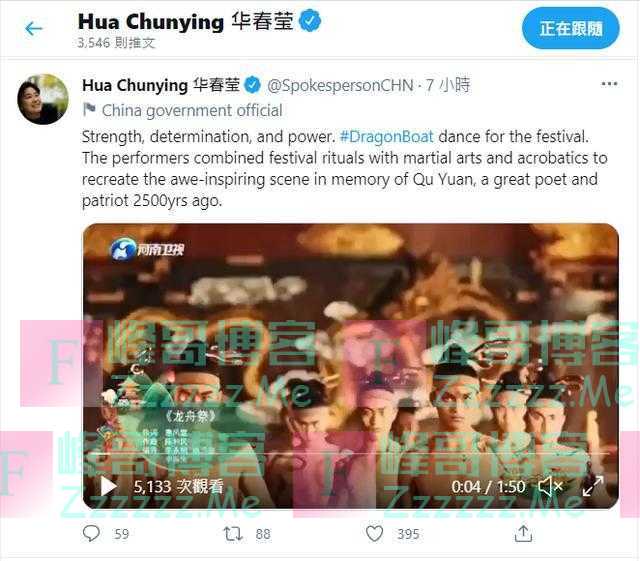This screenshot has width=640, height=561.
Task: Click the government flag icon
Action: (89, 109)
